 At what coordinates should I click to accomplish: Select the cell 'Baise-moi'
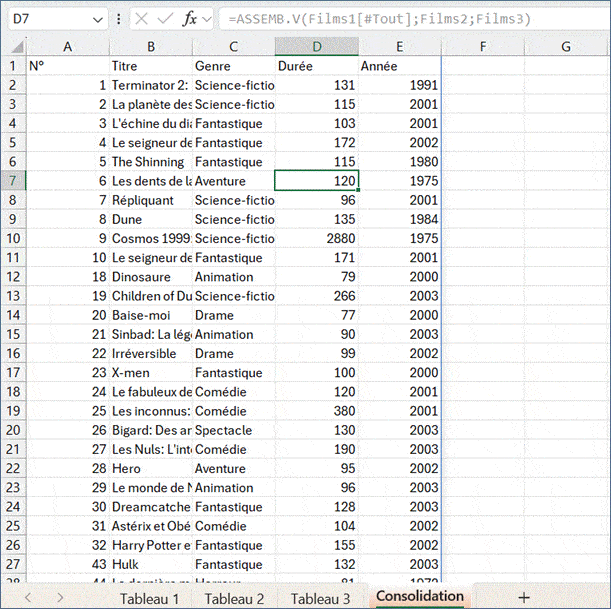point(151,315)
